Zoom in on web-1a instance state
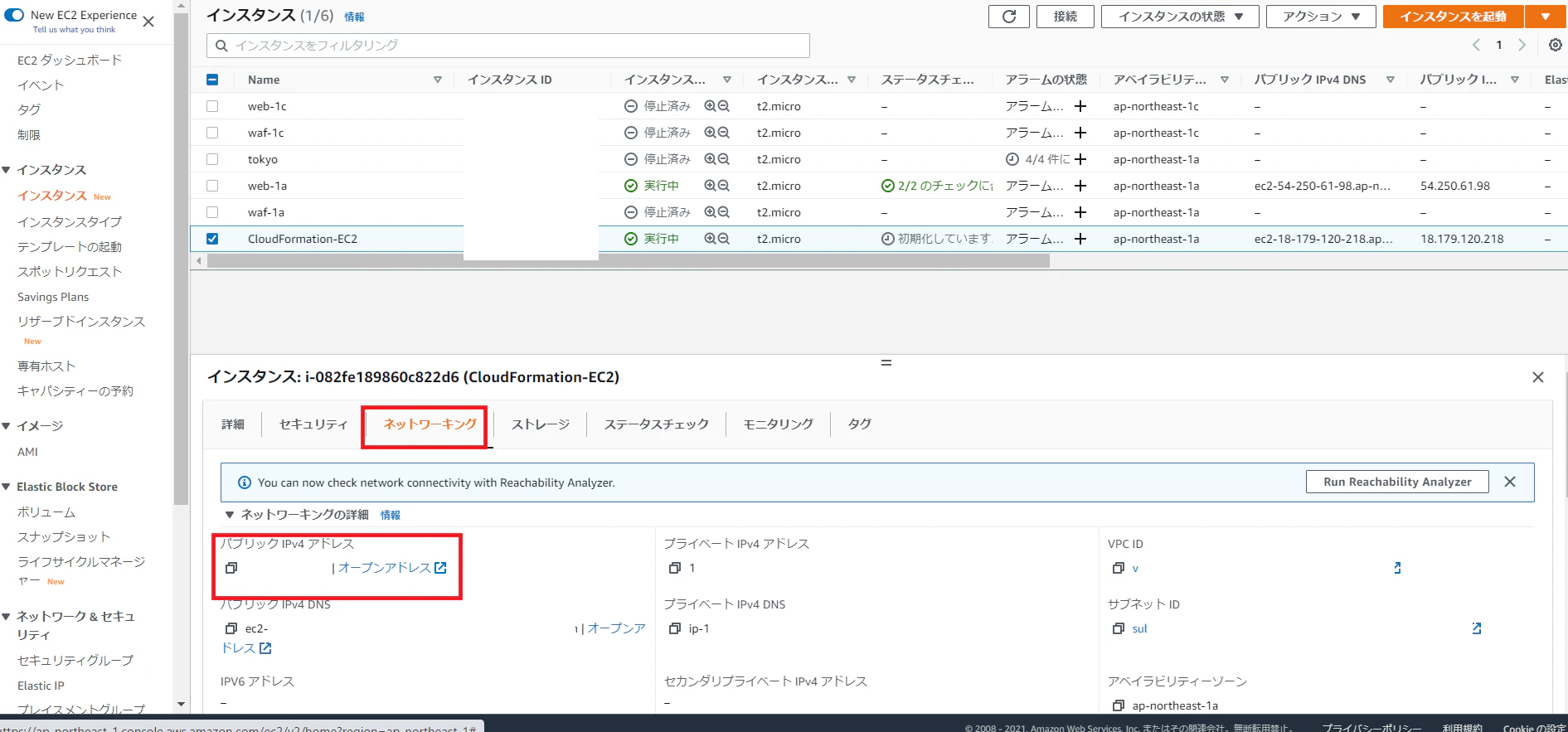Screen dimensions: 1568x732 pos(710,186)
